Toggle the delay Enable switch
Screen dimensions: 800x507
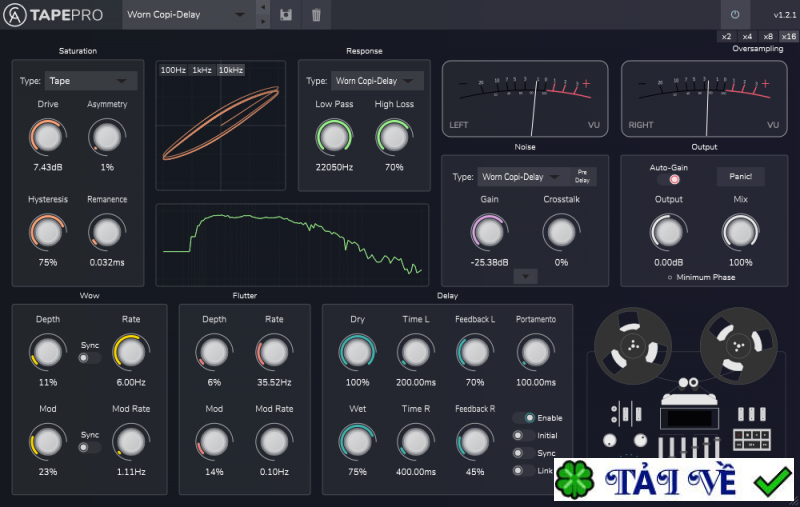523,418
